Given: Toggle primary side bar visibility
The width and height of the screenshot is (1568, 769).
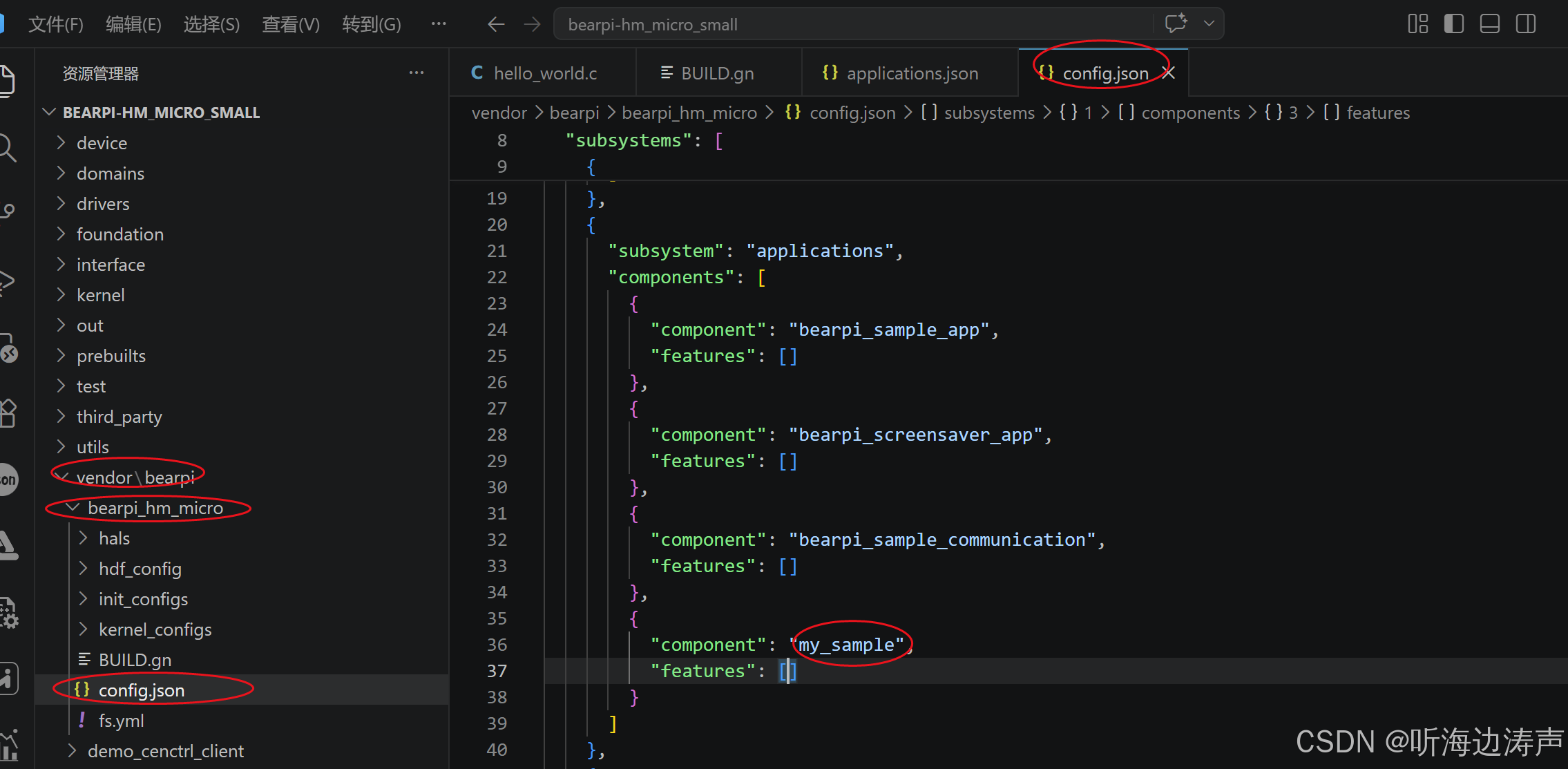Looking at the screenshot, I should point(1454,24).
